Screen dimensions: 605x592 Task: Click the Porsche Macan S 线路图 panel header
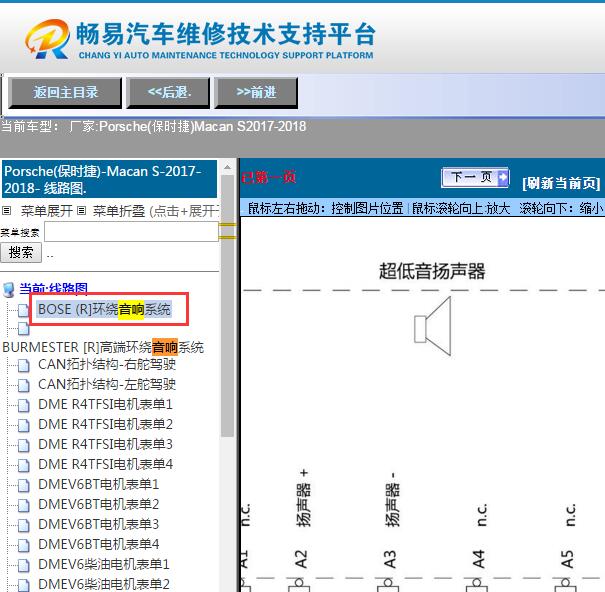110,179
